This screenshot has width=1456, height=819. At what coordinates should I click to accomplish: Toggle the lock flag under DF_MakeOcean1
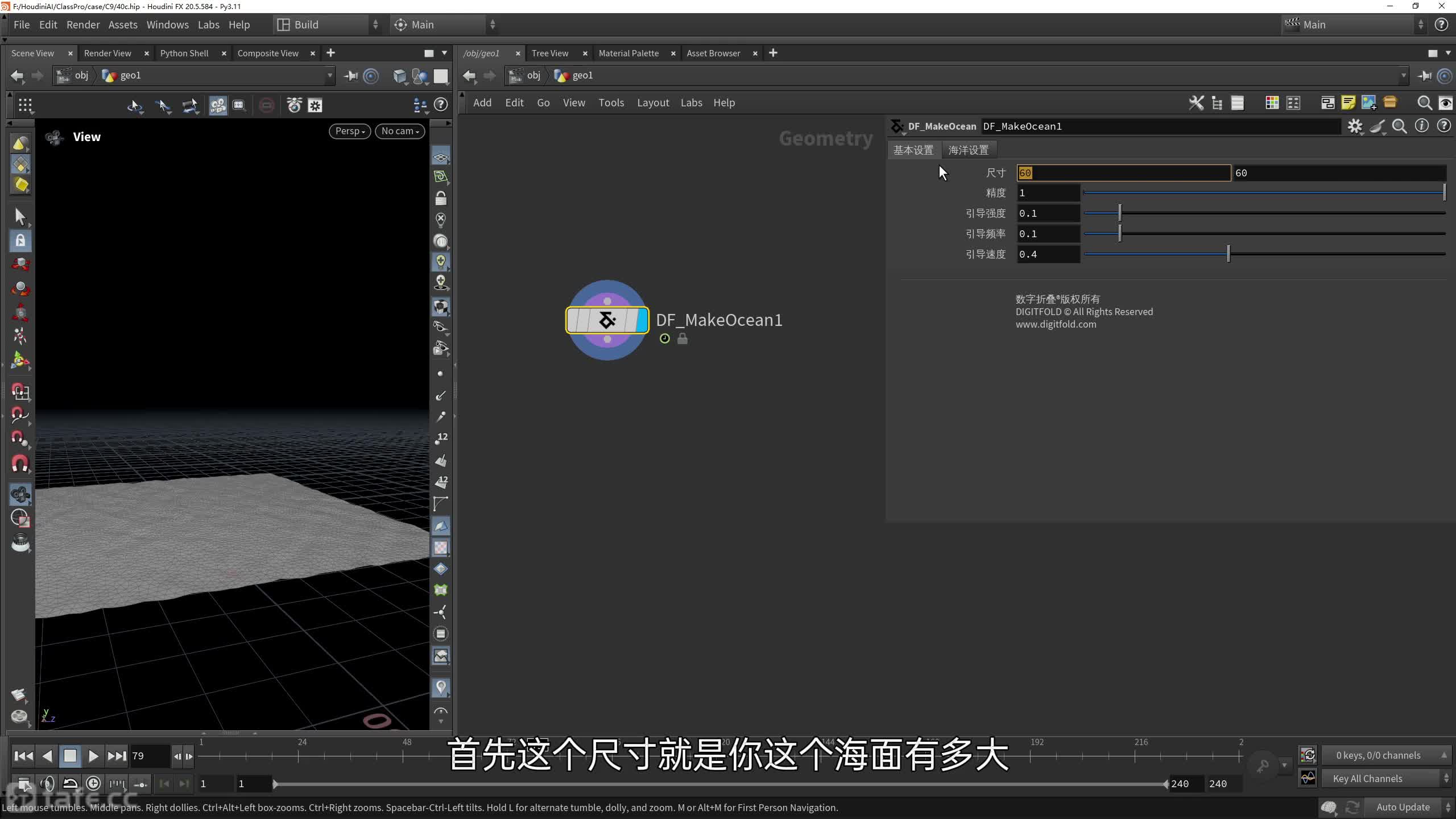point(682,339)
